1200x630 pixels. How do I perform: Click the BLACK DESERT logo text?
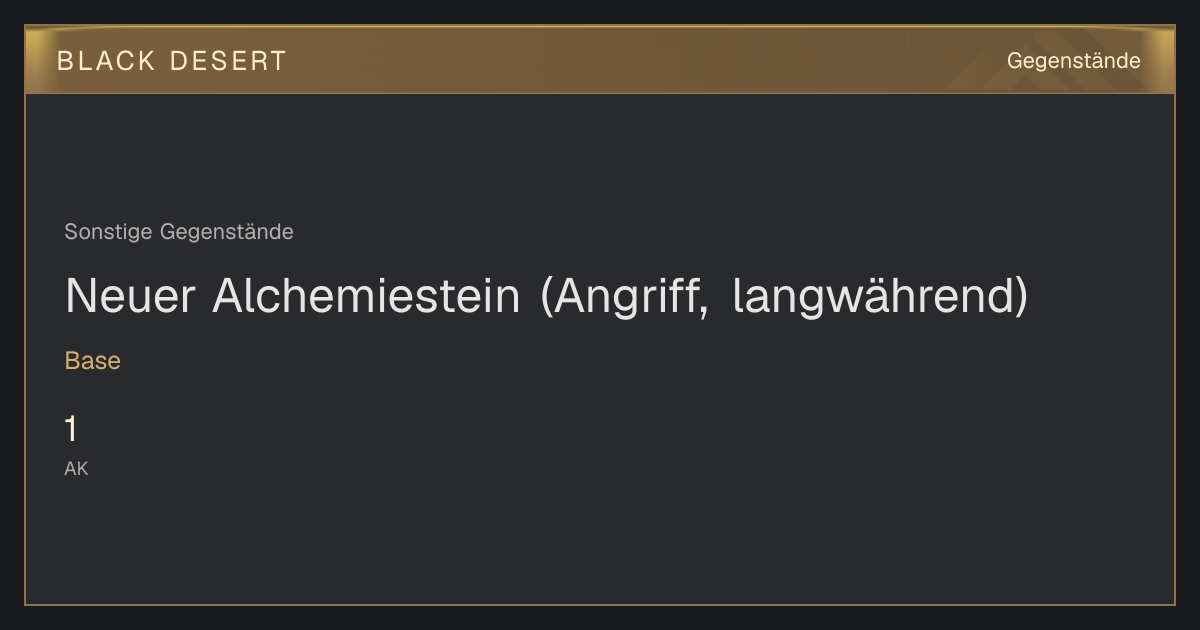pos(172,61)
